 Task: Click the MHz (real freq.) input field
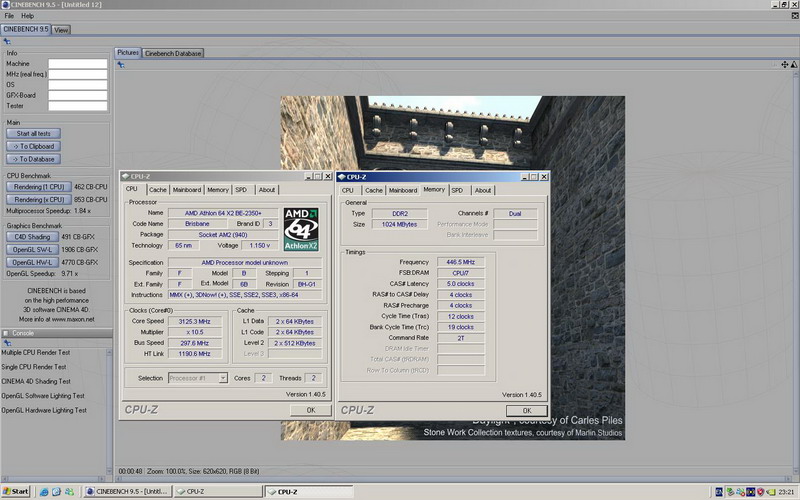pos(78,74)
